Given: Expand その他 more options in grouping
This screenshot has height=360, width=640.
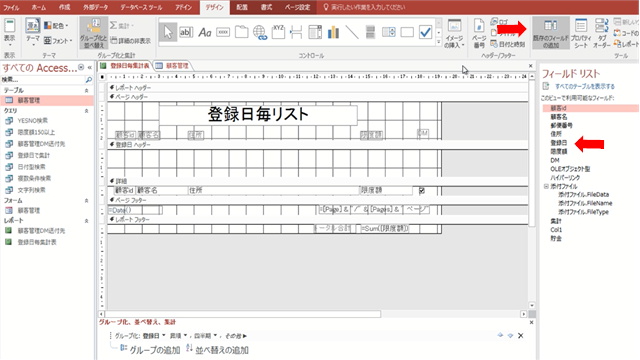Looking at the screenshot, I should point(236,336).
